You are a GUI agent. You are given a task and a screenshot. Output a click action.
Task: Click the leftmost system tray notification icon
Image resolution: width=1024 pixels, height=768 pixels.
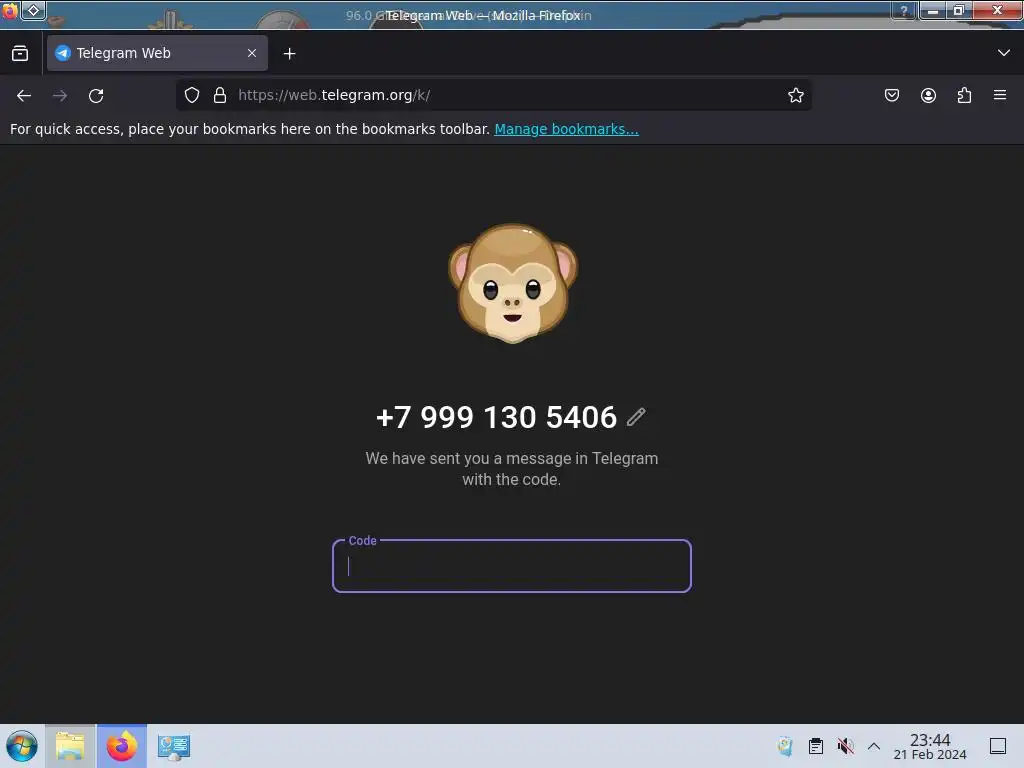[x=786, y=746]
